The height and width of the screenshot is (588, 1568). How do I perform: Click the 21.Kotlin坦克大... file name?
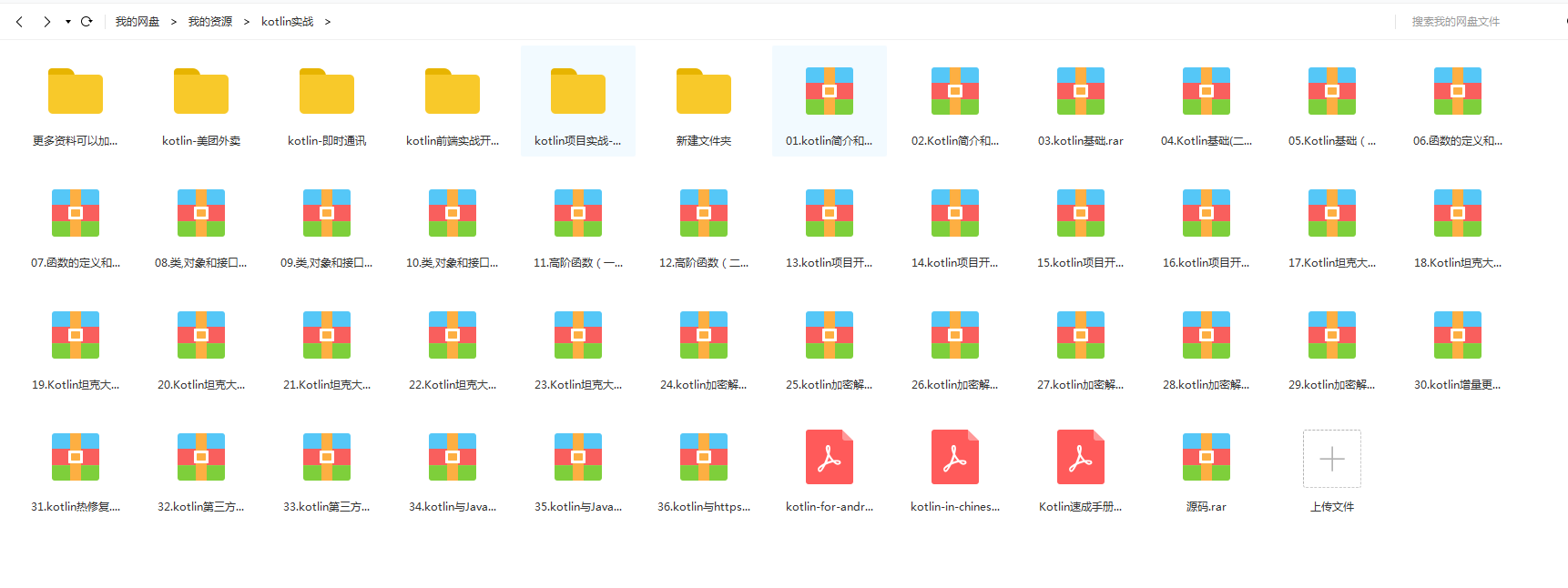click(x=327, y=385)
